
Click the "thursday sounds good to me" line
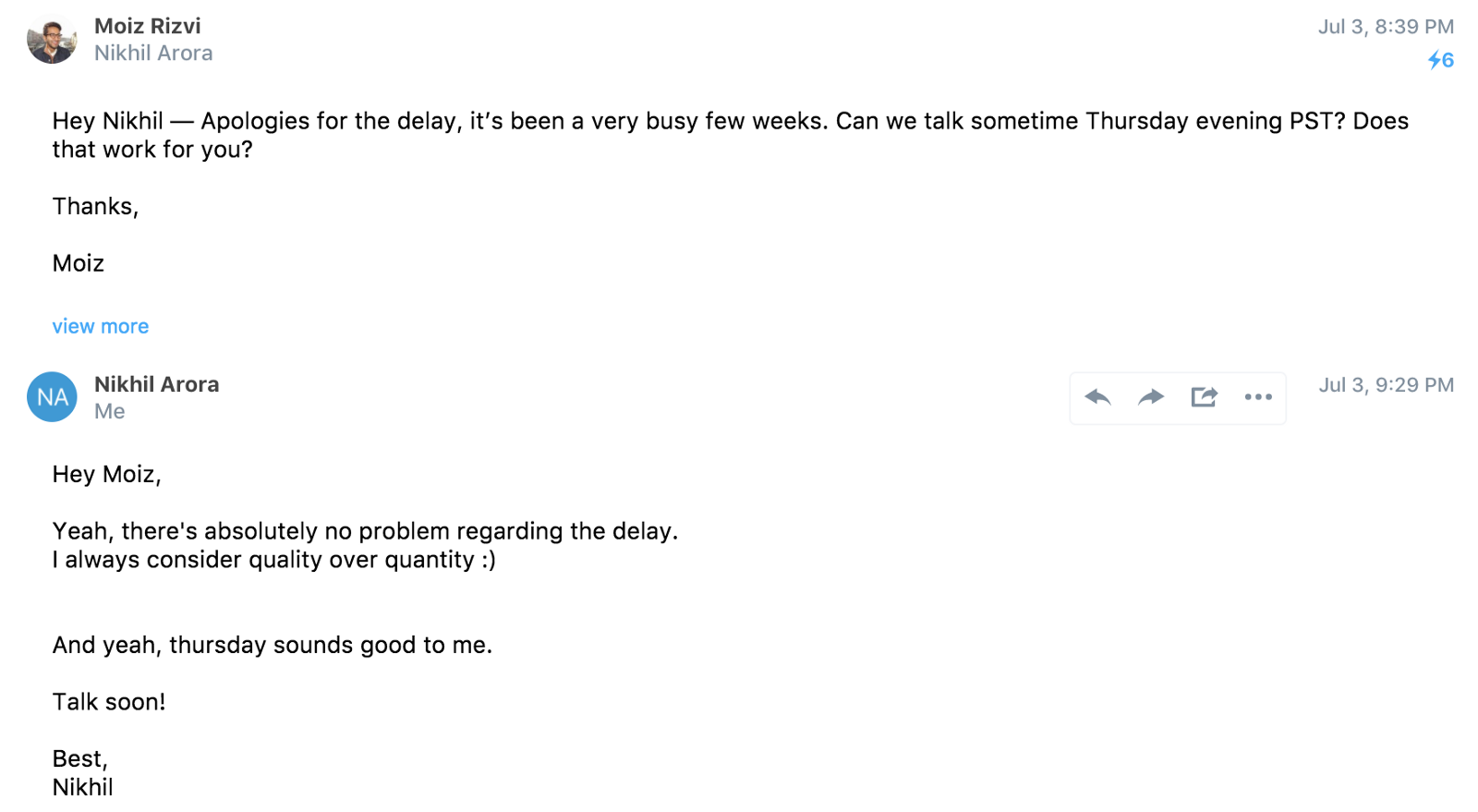[272, 645]
